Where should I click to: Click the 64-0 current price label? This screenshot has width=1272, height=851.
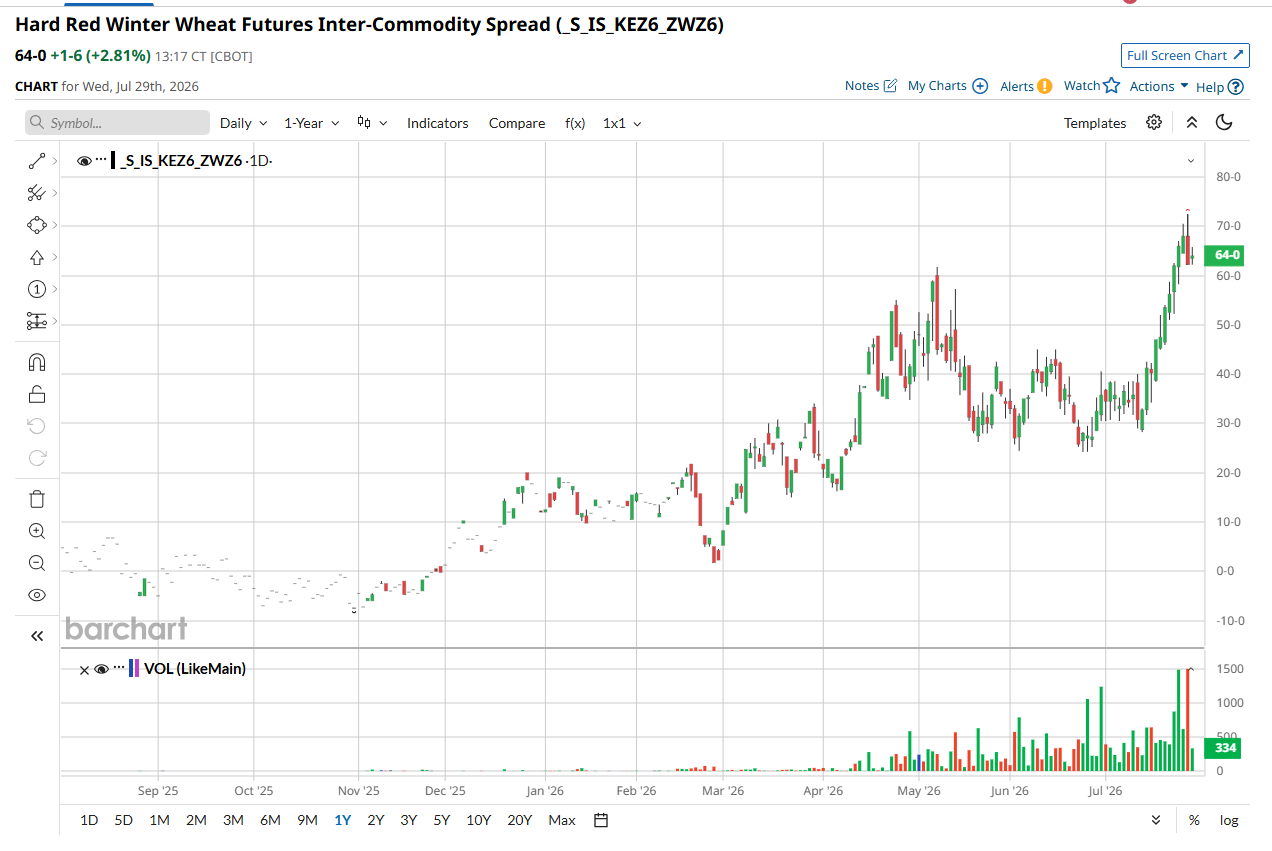(1226, 255)
